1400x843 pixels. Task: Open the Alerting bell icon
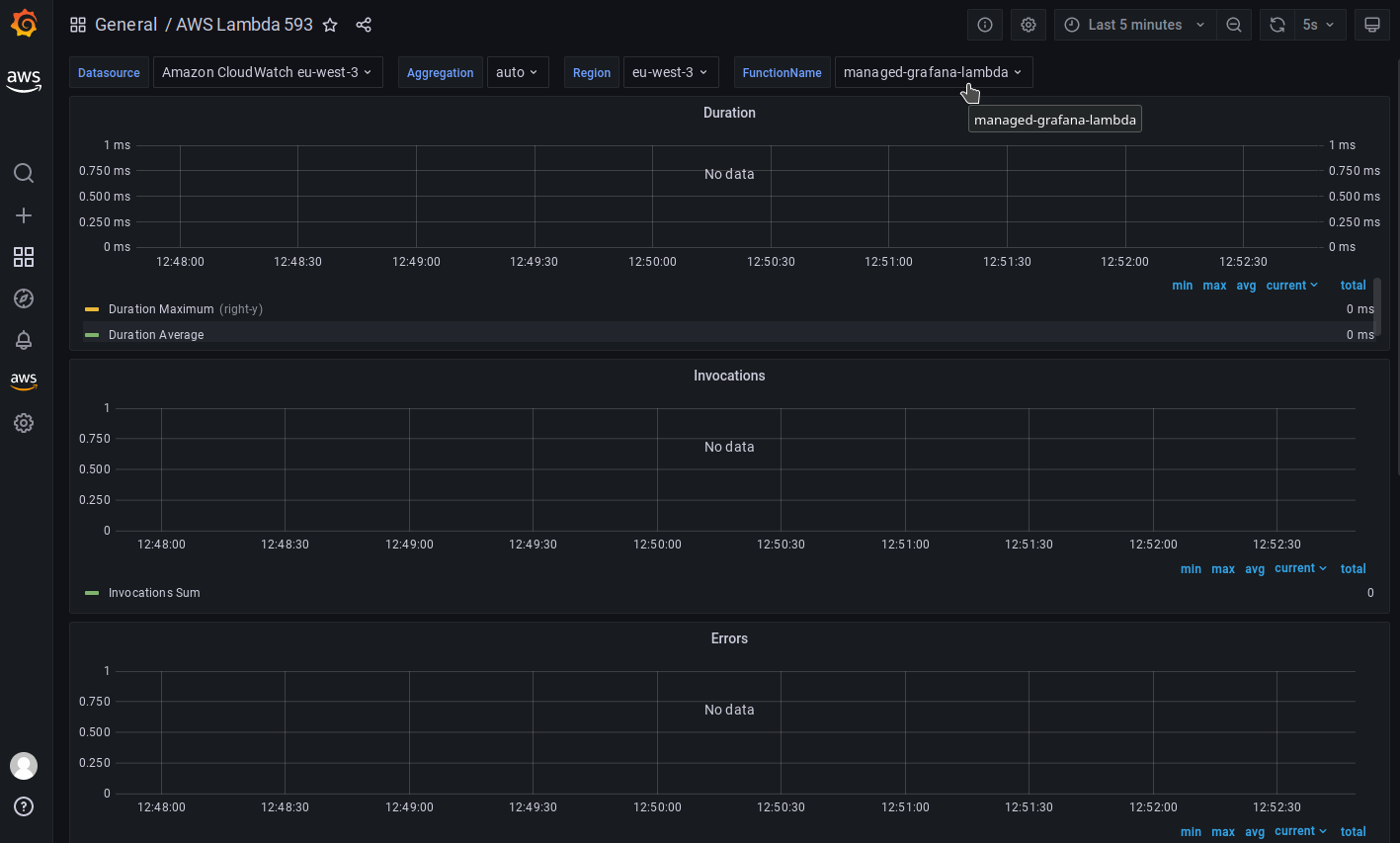coord(24,340)
